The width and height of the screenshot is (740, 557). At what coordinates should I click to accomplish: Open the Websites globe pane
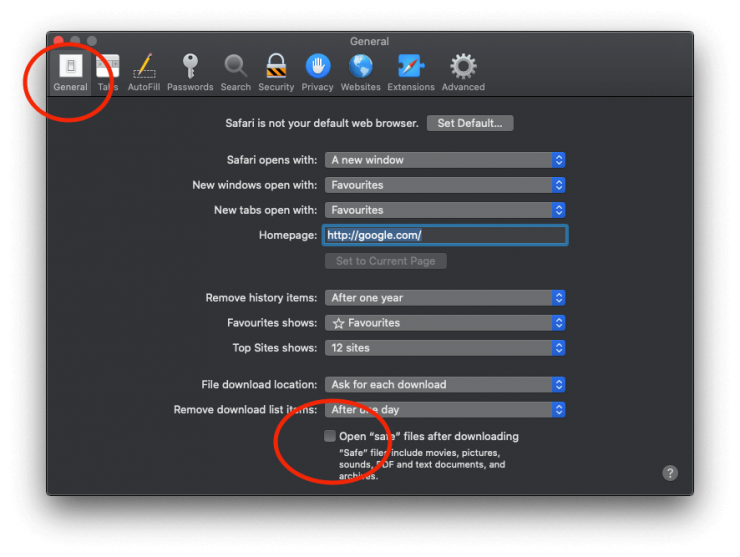pyautogui.click(x=361, y=73)
